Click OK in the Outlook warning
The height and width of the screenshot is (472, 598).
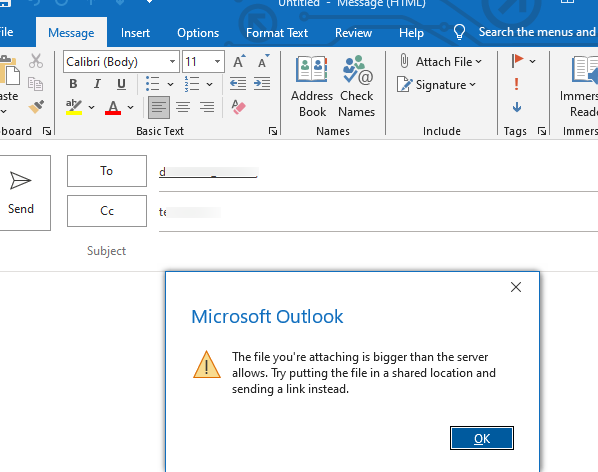pos(482,438)
